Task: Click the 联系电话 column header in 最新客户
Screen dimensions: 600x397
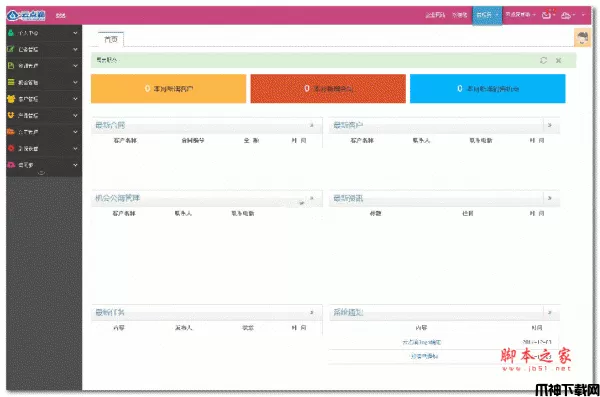Action: [x=481, y=141]
